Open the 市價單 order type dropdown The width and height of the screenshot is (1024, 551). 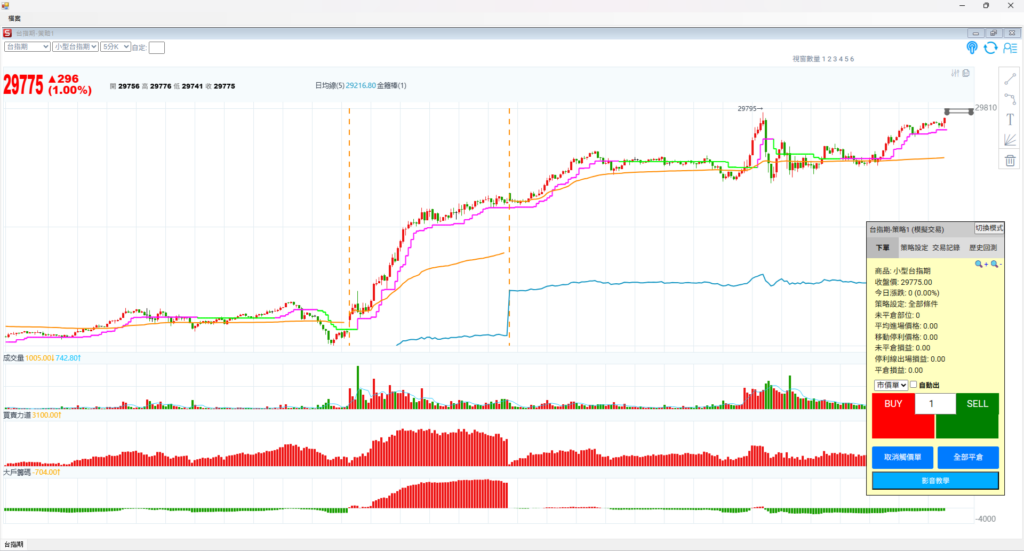[x=890, y=385]
